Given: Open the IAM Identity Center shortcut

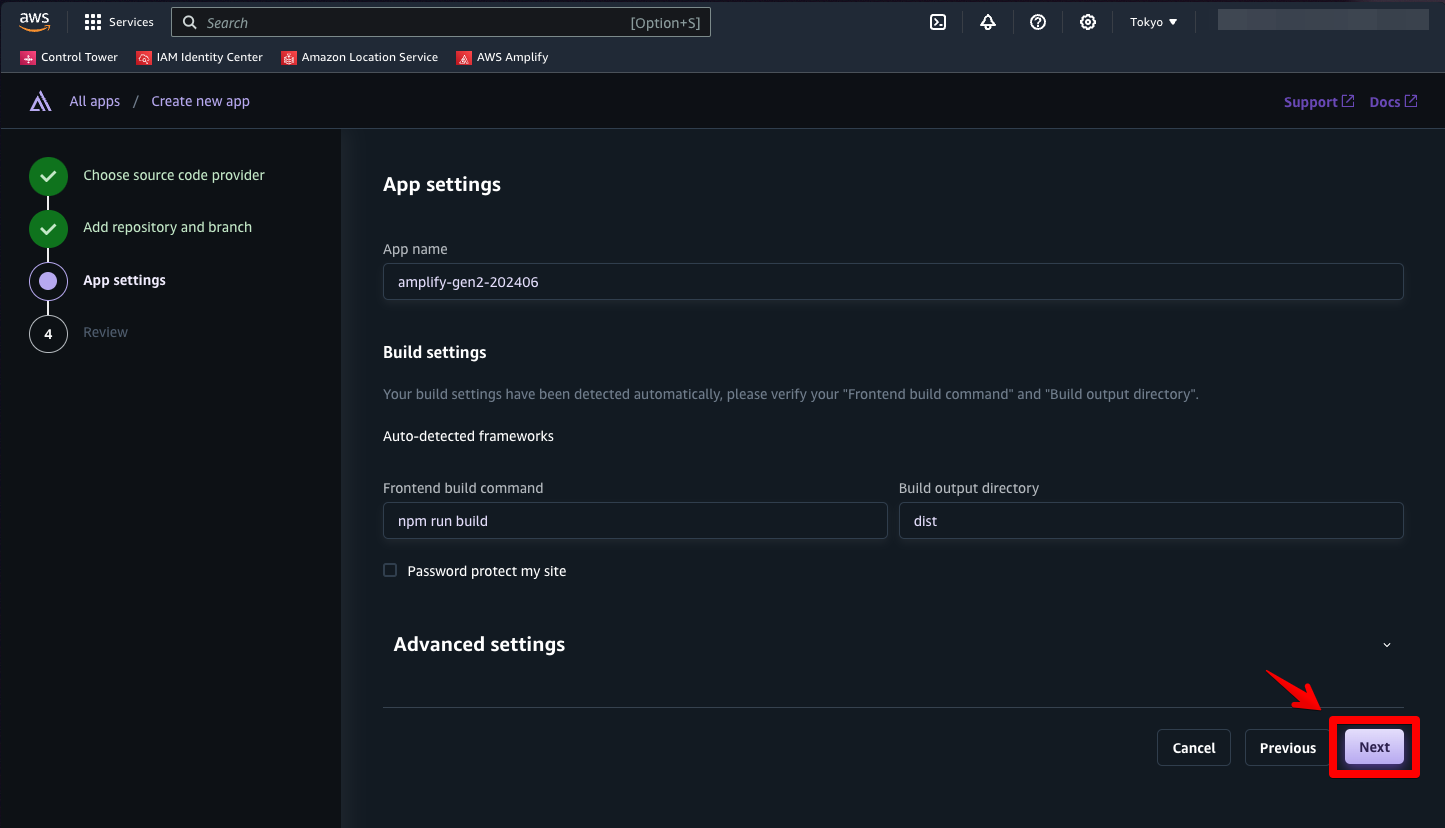Looking at the screenshot, I should click(x=200, y=57).
